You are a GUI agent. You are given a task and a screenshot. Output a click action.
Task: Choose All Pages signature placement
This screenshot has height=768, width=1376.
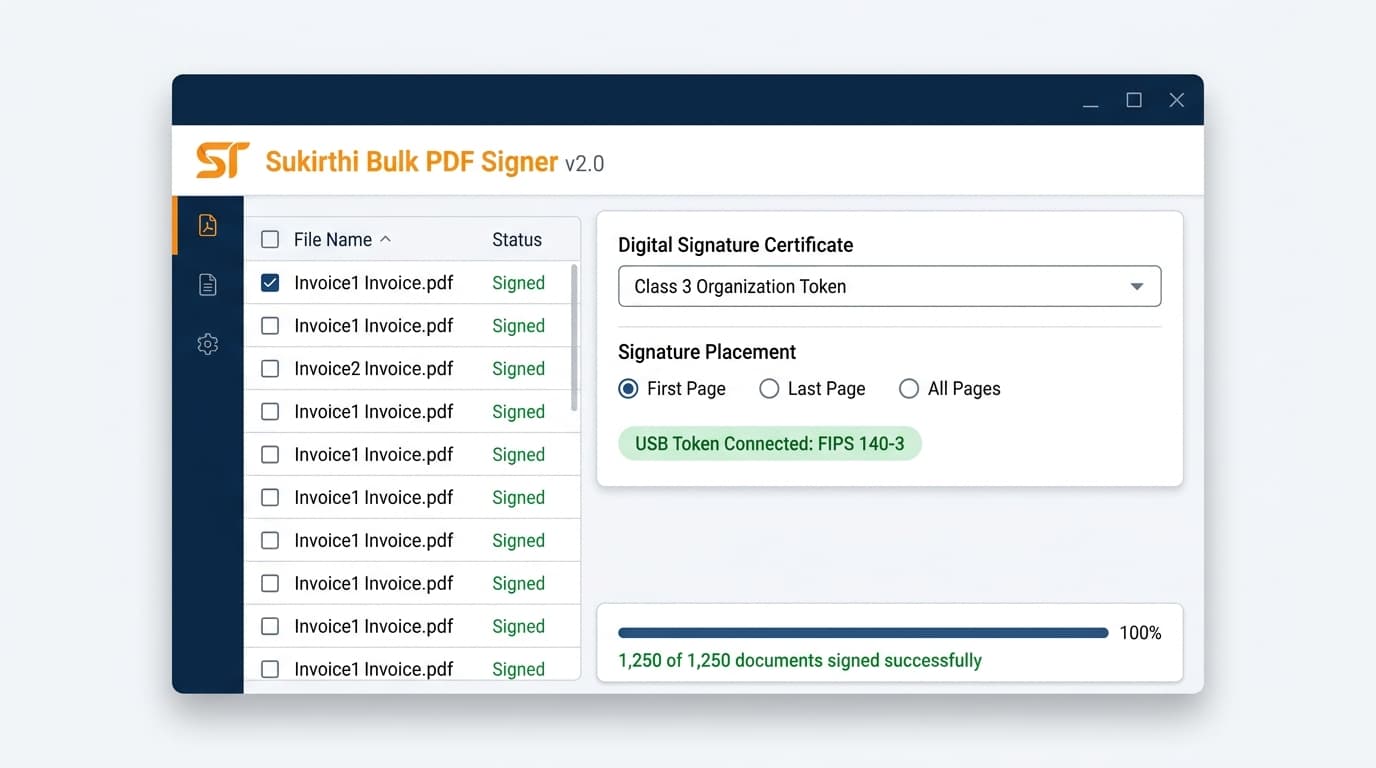909,389
